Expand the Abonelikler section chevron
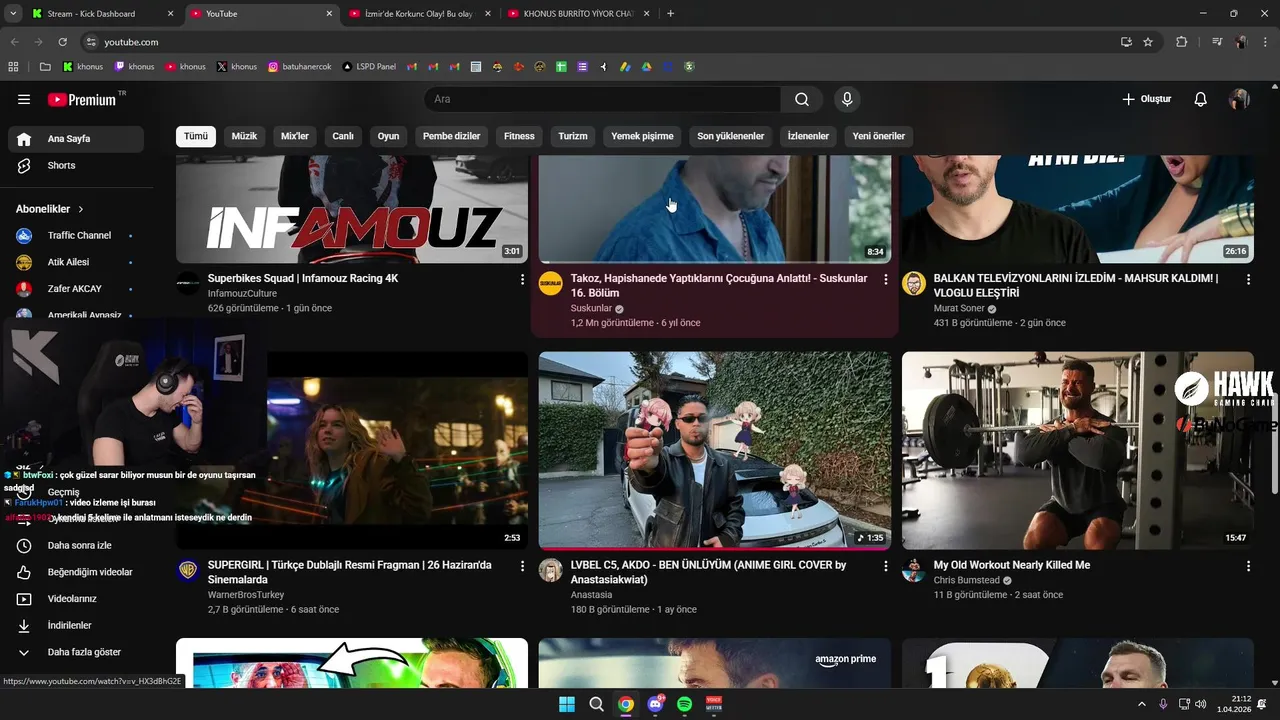This screenshot has height=720, width=1280. pos(80,209)
